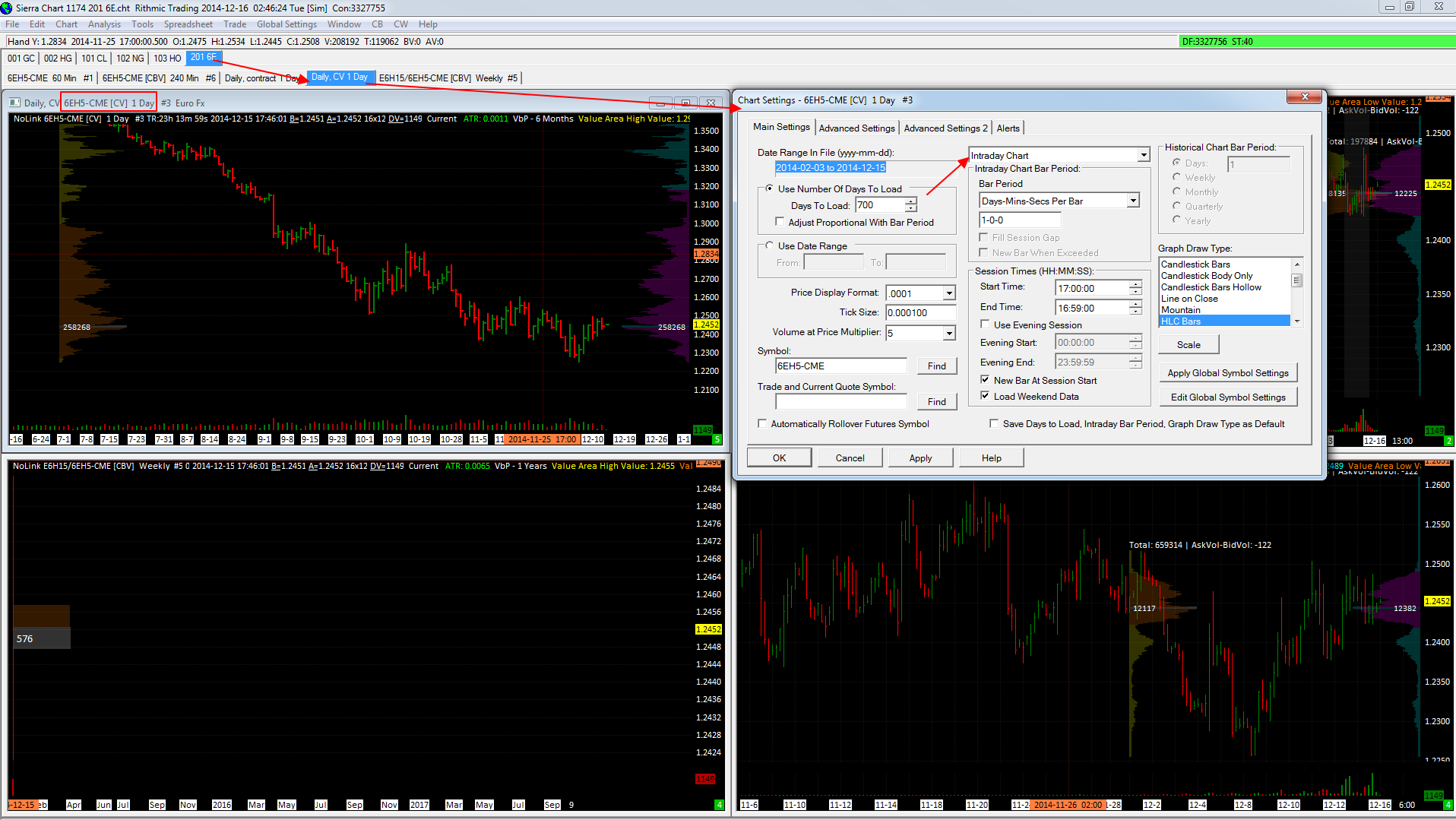Image resolution: width=1456 pixels, height=820 pixels.
Task: Click restore button of the Daily CV chart window
Action: [685, 103]
